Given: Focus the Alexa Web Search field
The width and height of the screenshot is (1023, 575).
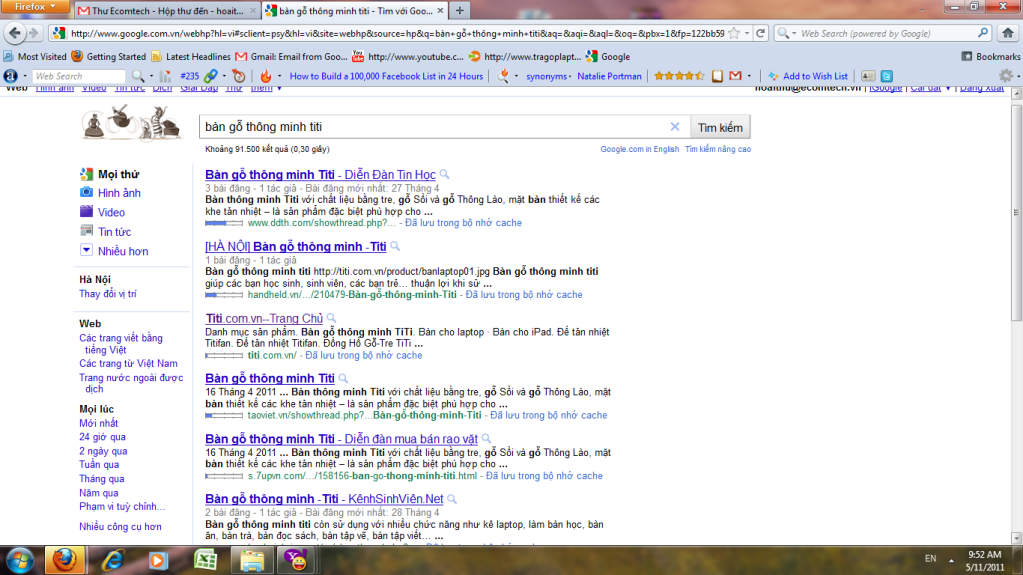Looking at the screenshot, I should pyautogui.click(x=78, y=76).
